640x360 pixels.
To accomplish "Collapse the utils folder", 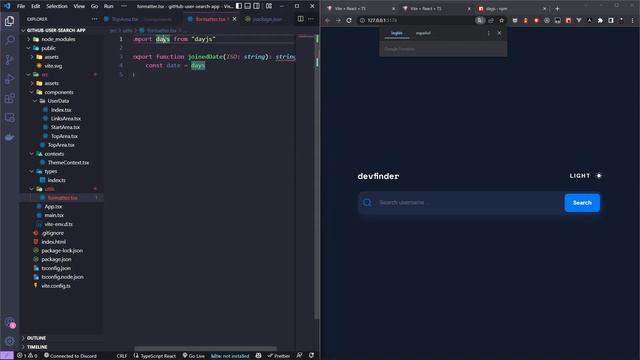I will point(49,189).
